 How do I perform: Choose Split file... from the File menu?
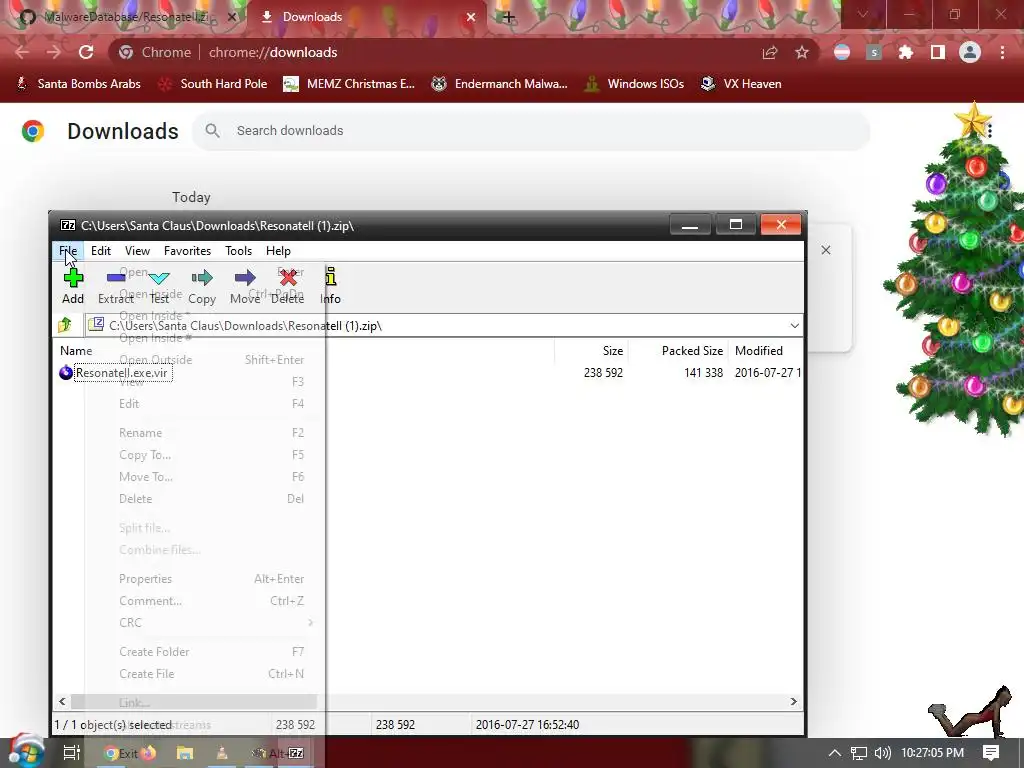pyautogui.click(x=205, y=528)
